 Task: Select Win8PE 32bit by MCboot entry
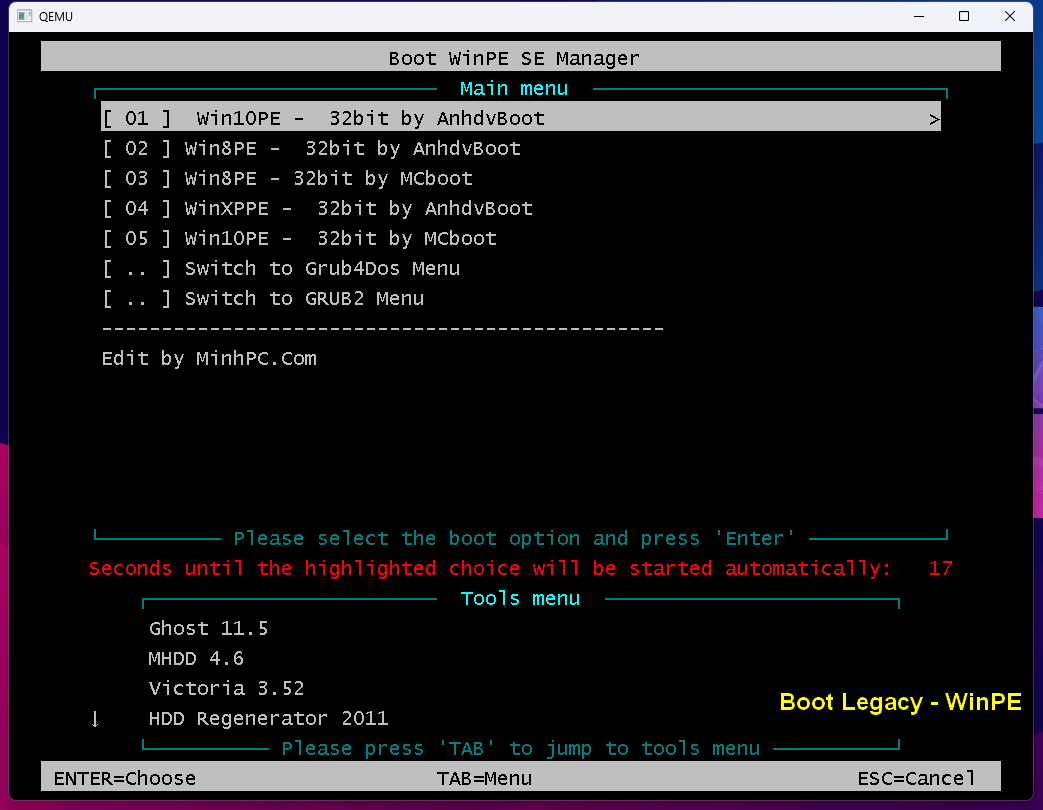click(x=287, y=178)
